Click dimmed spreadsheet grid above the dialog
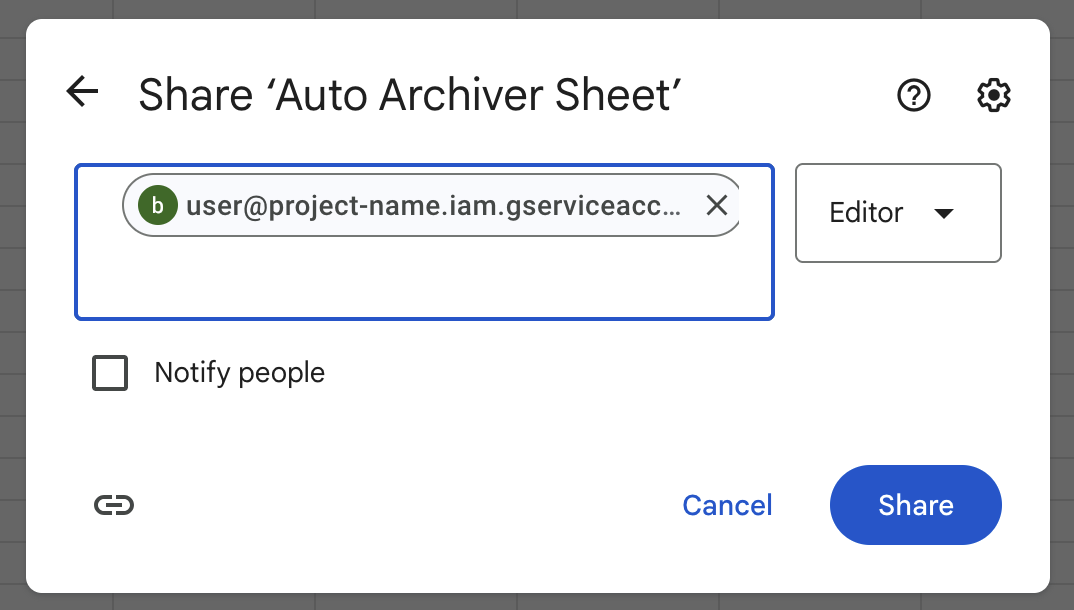Screen dimensions: 1074x610 tap(537, 8)
